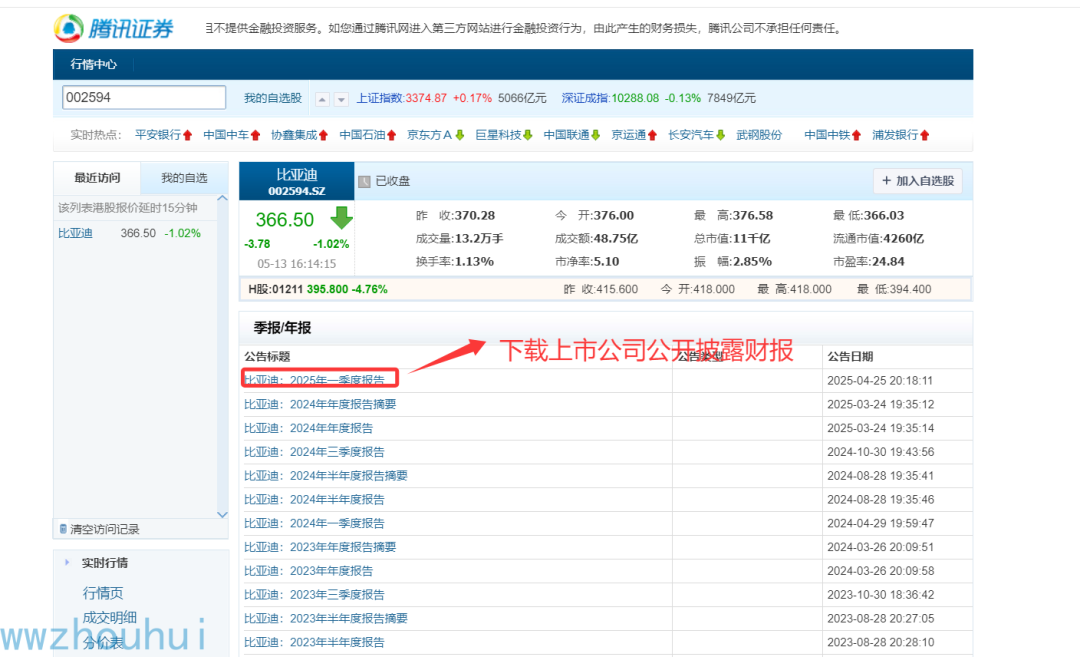The image size is (1080, 657).
Task: Open hot stock 中国中铁
Action: point(827,135)
